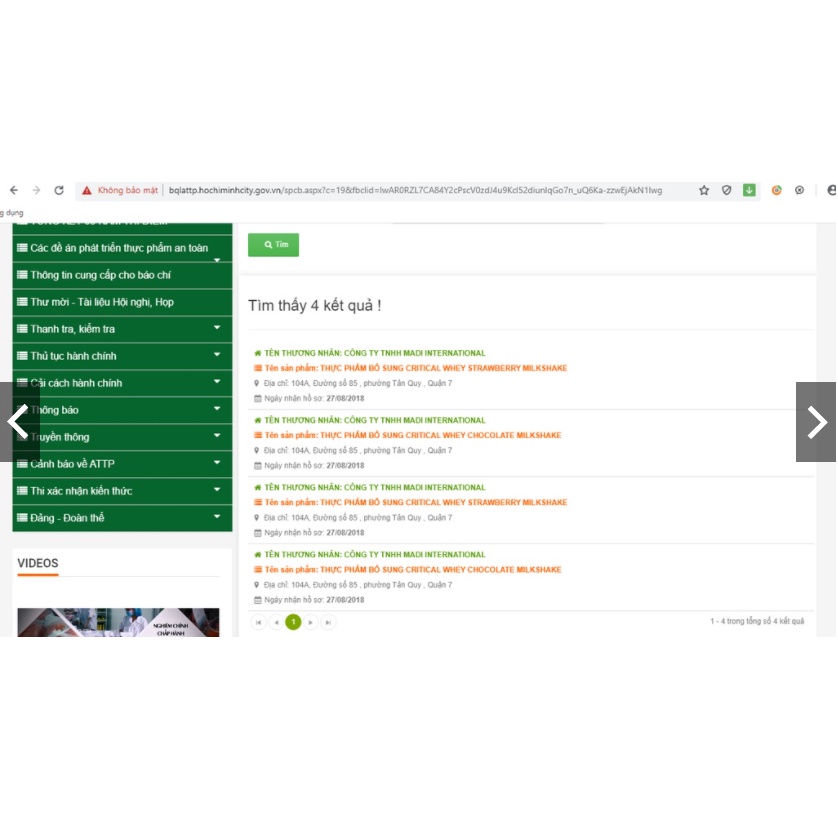Go to the next results page
Screen dimensions: 838x838
[311, 622]
